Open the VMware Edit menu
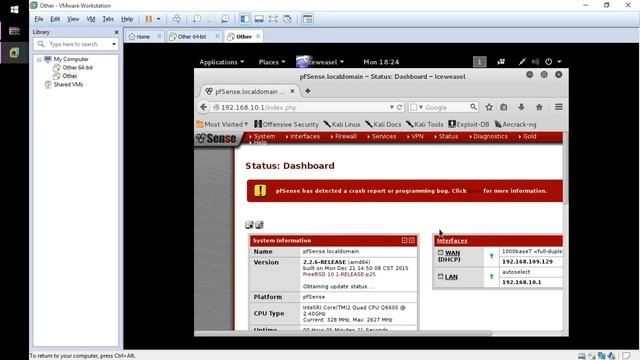 55,19
